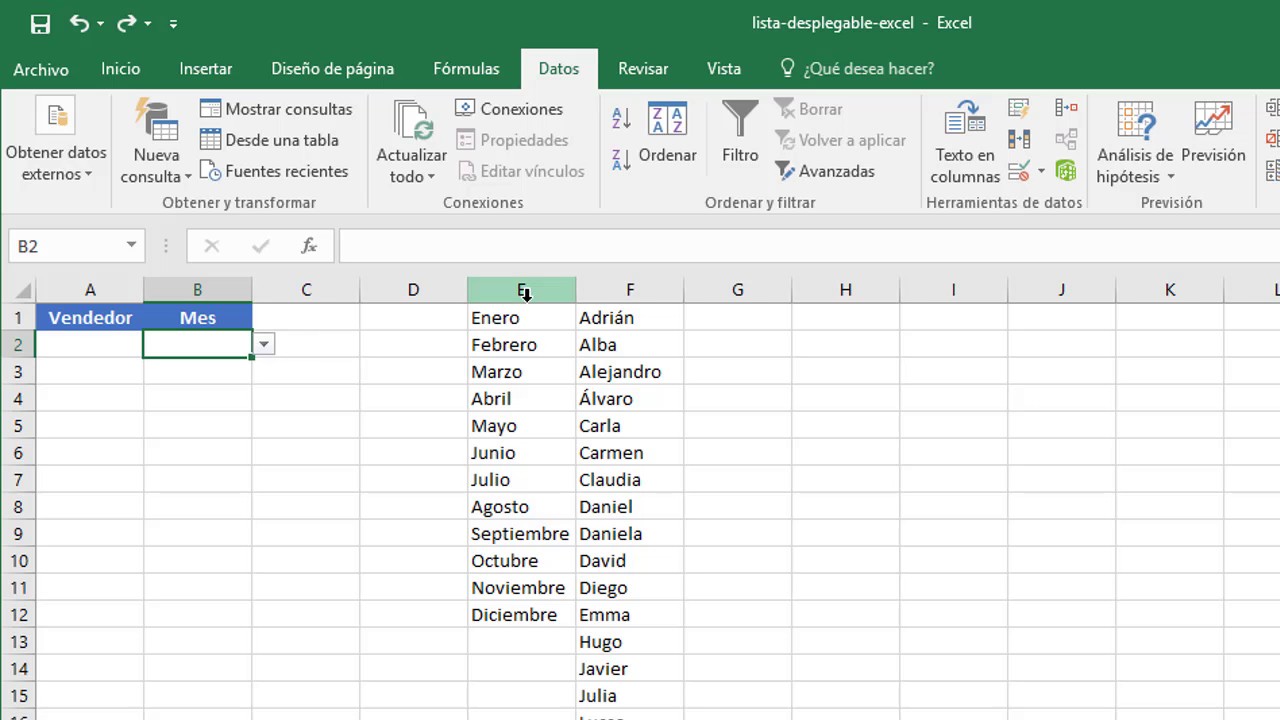1280x720 pixels.
Task: Click the Insert function fx icon
Action: point(309,246)
